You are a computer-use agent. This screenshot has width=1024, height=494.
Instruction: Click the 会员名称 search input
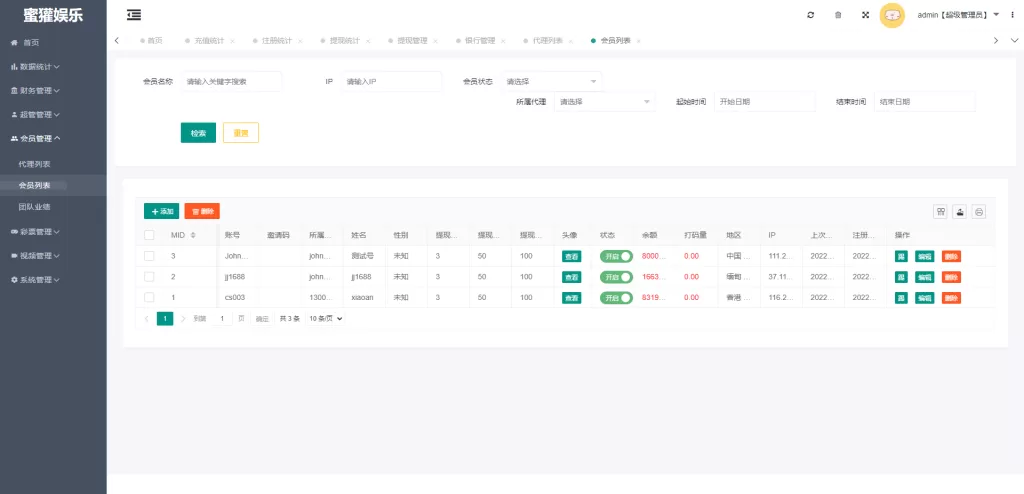[x=232, y=82]
